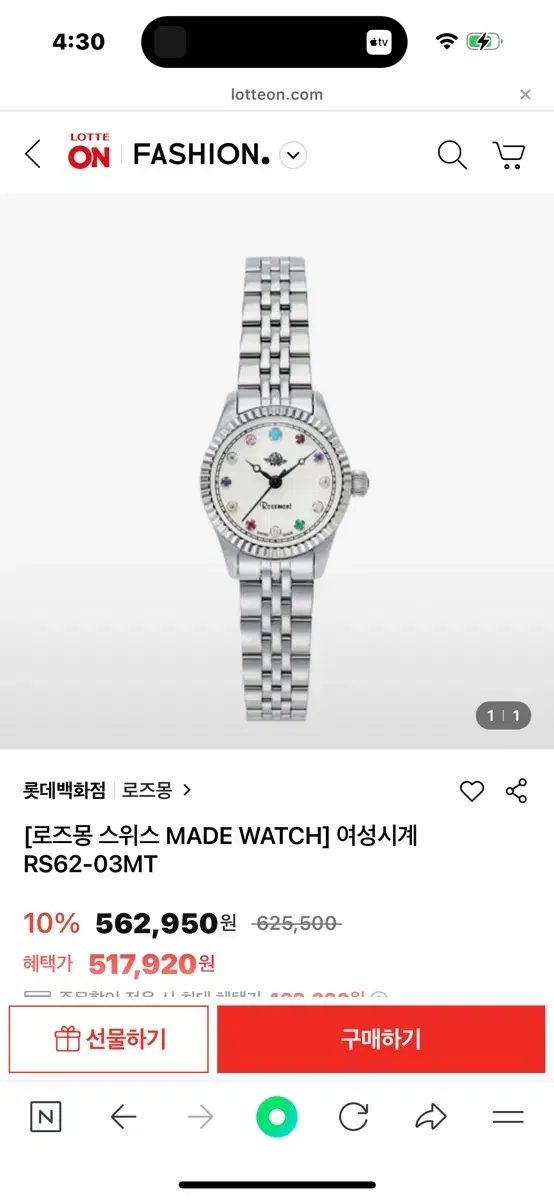The height and width of the screenshot is (1200, 554).
Task: Tap the share icon beside the heart
Action: [x=516, y=790]
